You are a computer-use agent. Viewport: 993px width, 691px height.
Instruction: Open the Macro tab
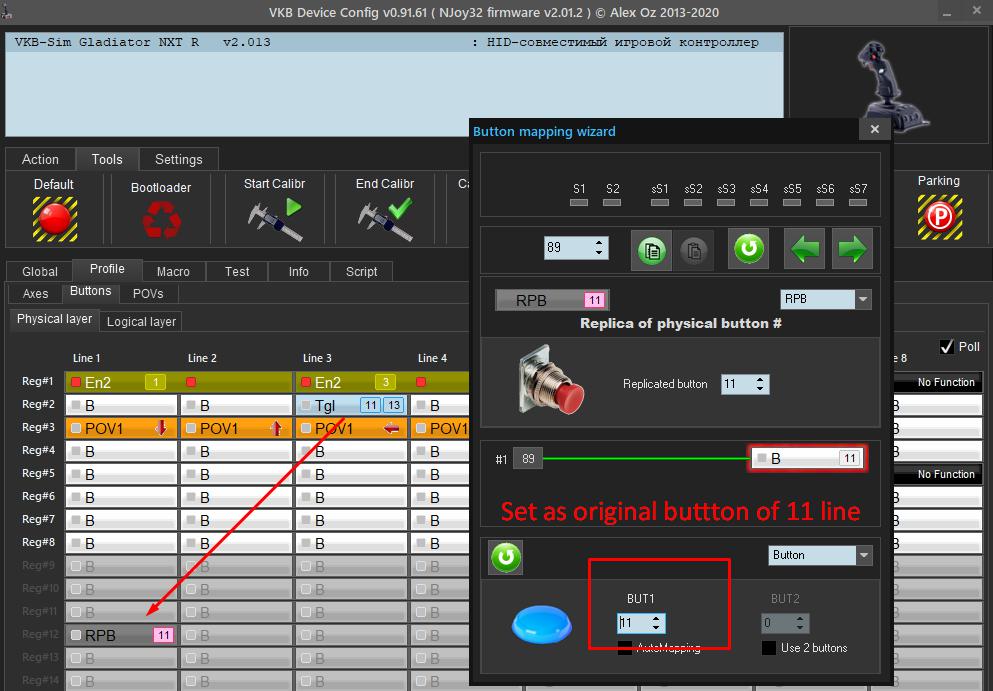[173, 272]
